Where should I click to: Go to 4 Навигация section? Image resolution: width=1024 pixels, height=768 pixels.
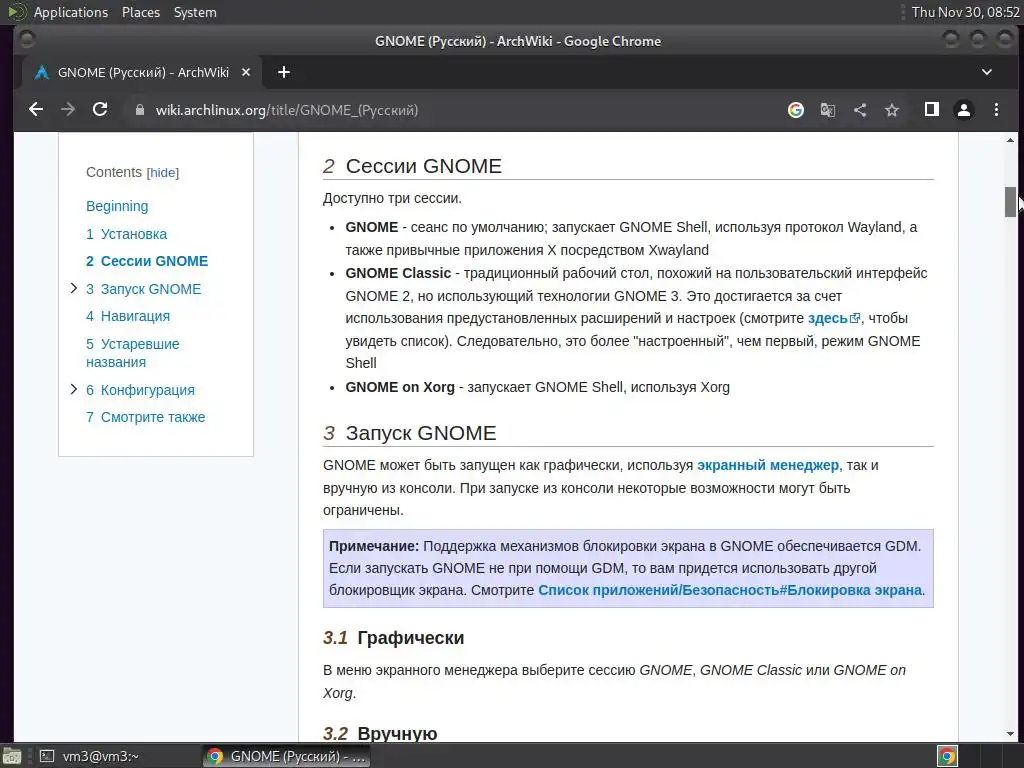click(x=128, y=316)
